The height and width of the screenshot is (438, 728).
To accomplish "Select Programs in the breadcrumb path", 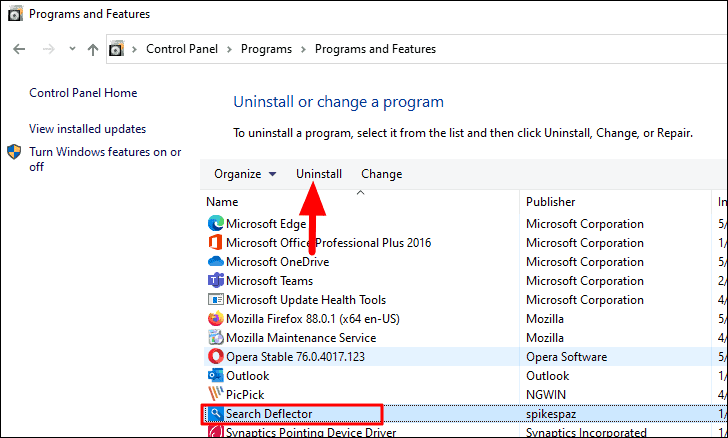I will click(266, 49).
